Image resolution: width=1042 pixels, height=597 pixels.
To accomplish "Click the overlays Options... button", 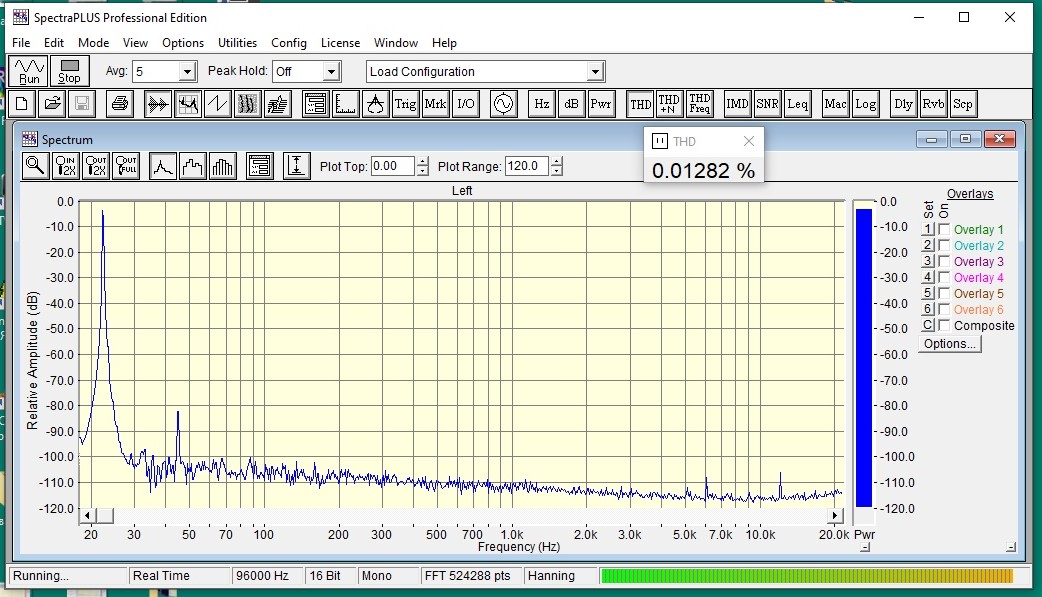I will pyautogui.click(x=950, y=344).
